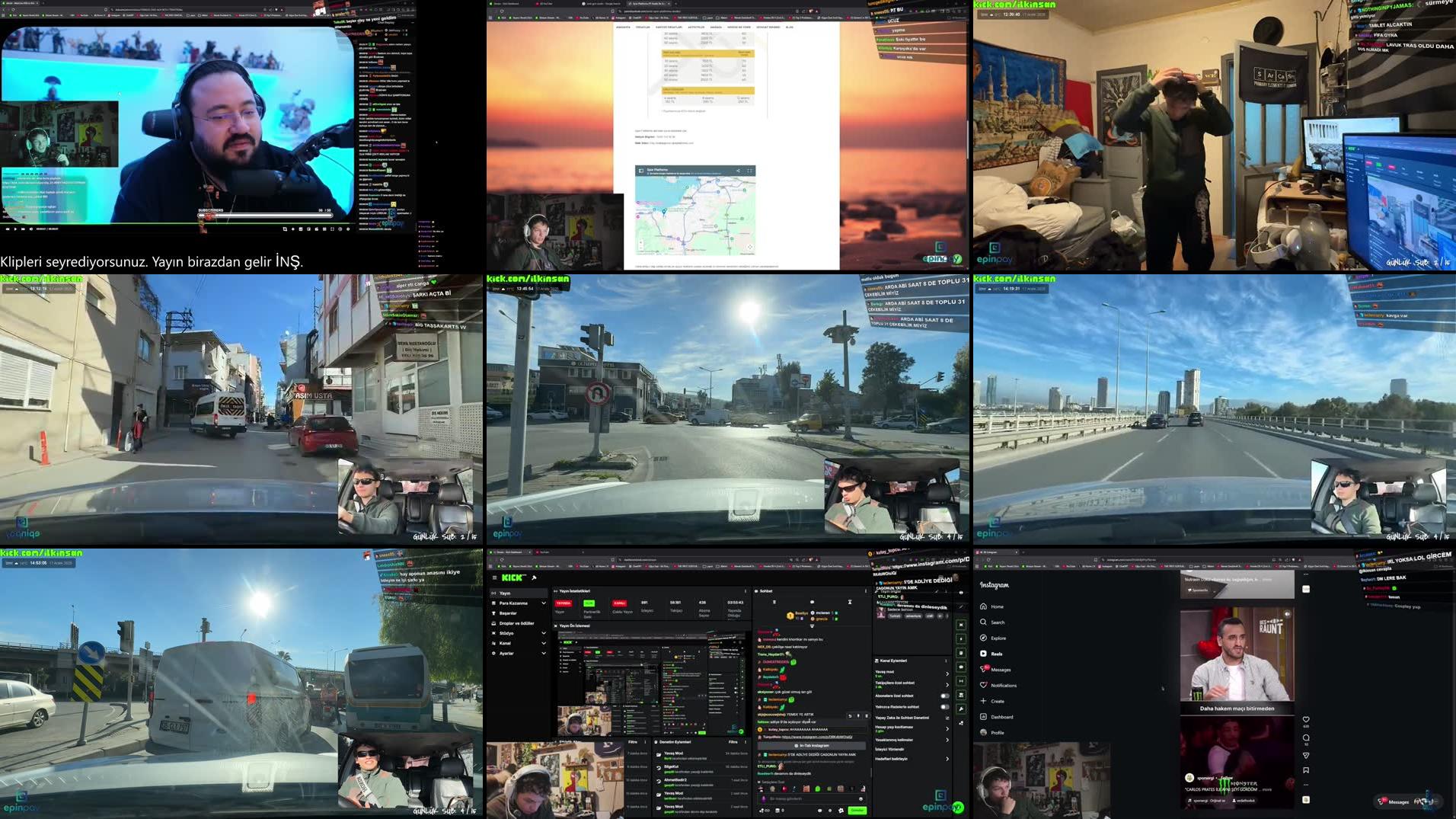The width and height of the screenshot is (1456, 819).
Task: Expand the Yasaklanmış kelimeler setting
Action: [x=947, y=740]
